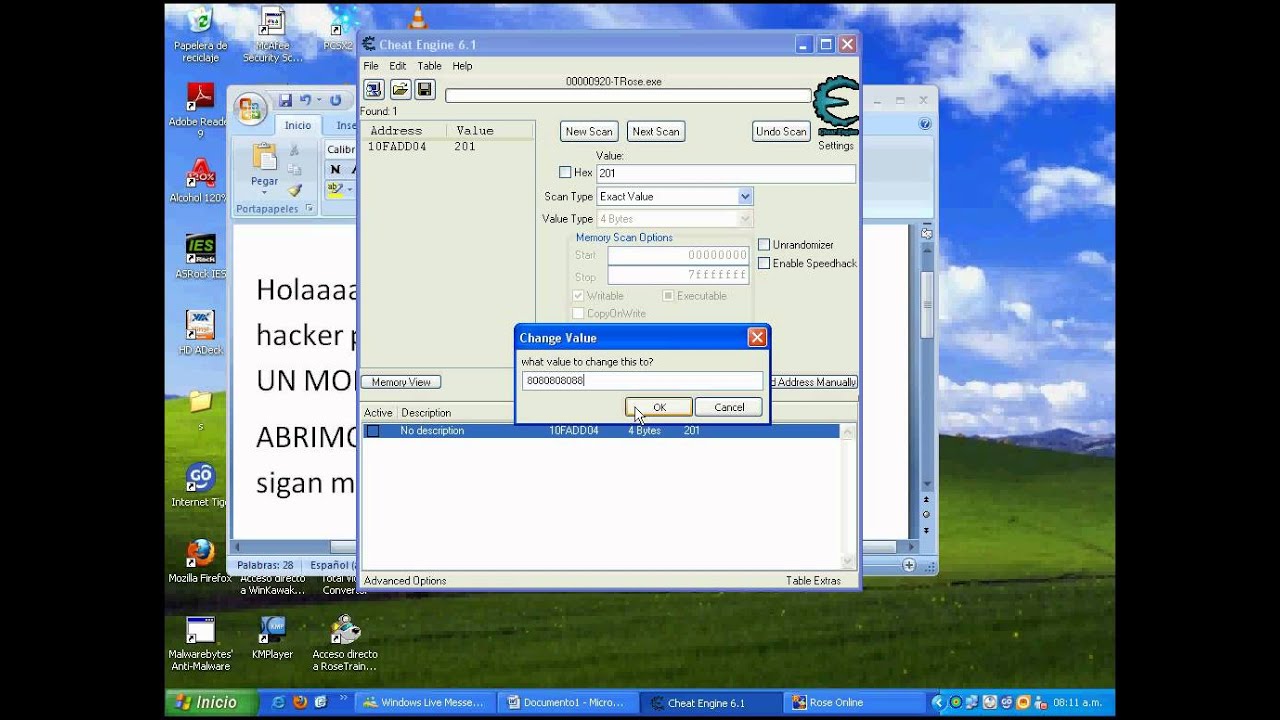Click Cancel in Change Value dialog
Image resolution: width=1280 pixels, height=720 pixels.
click(x=729, y=407)
